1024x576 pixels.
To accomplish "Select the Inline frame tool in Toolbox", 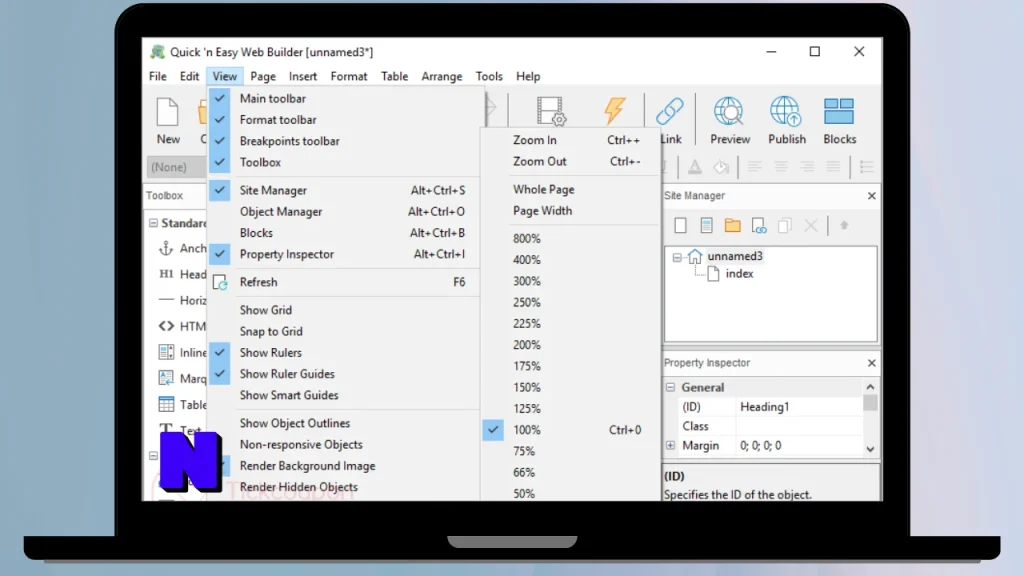I will point(182,352).
